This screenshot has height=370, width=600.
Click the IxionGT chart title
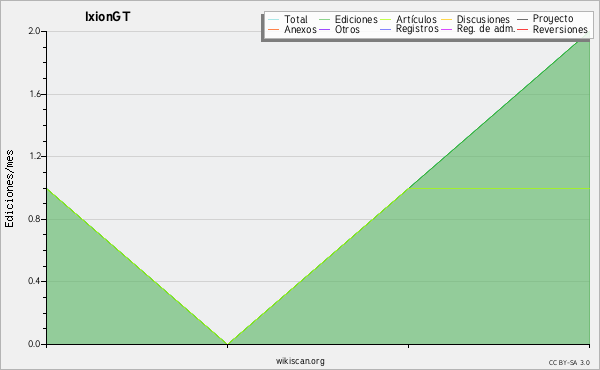pyautogui.click(x=108, y=16)
